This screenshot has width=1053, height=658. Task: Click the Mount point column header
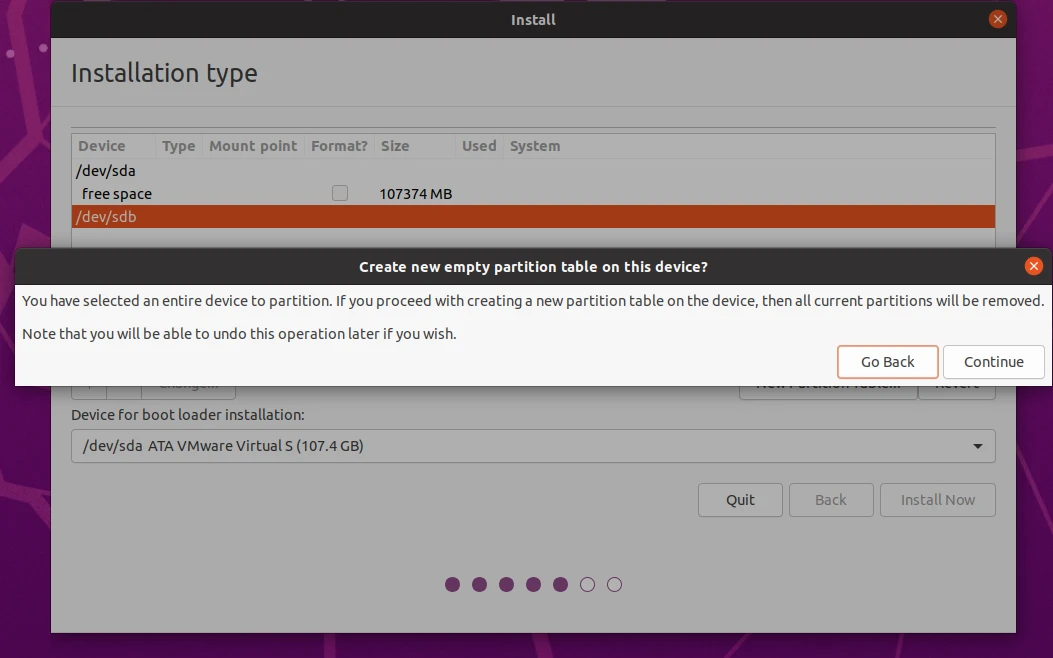(253, 146)
